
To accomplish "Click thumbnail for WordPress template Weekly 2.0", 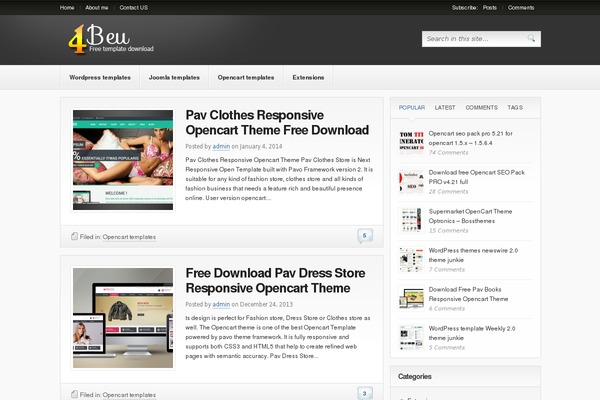I will pos(411,337).
